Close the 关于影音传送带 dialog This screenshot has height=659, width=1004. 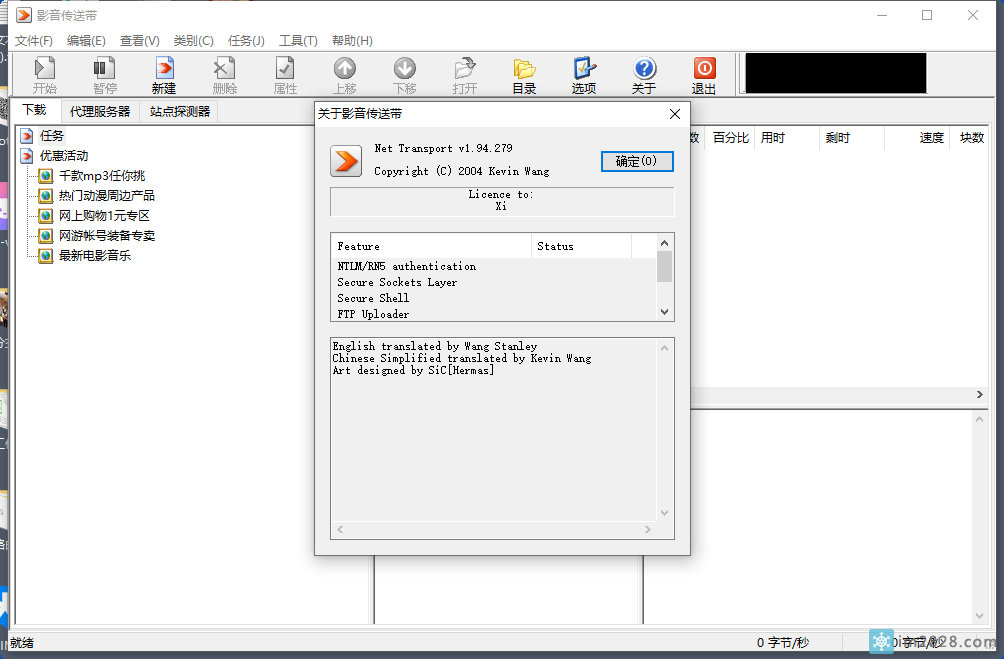(x=675, y=114)
